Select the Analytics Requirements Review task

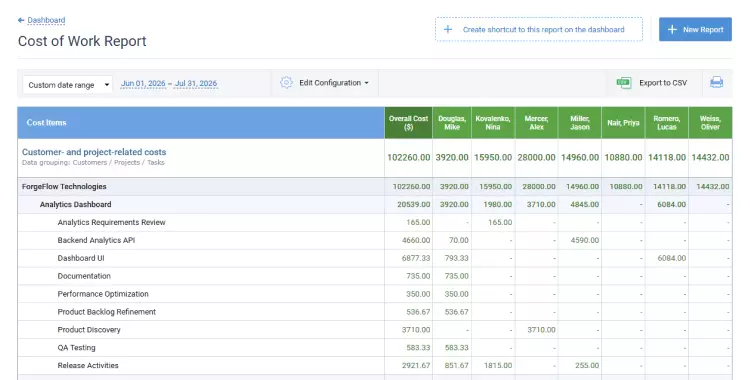[x=111, y=222]
